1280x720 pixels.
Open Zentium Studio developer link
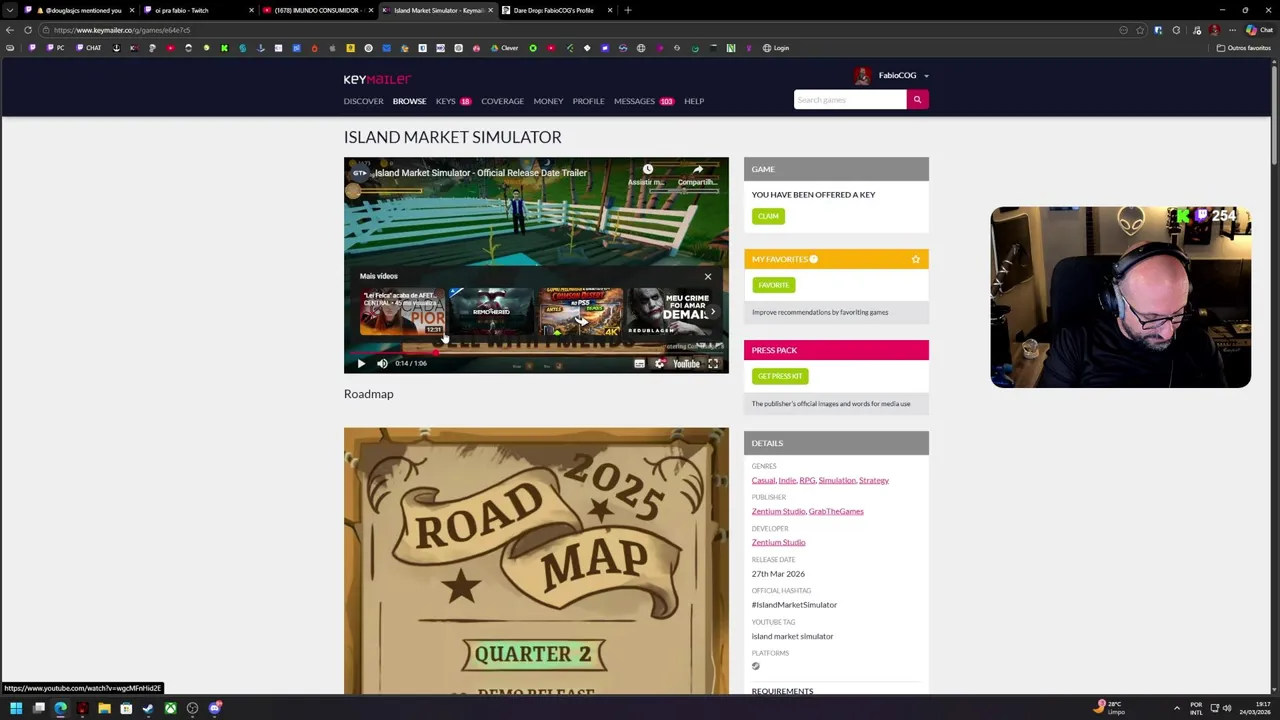(778, 542)
